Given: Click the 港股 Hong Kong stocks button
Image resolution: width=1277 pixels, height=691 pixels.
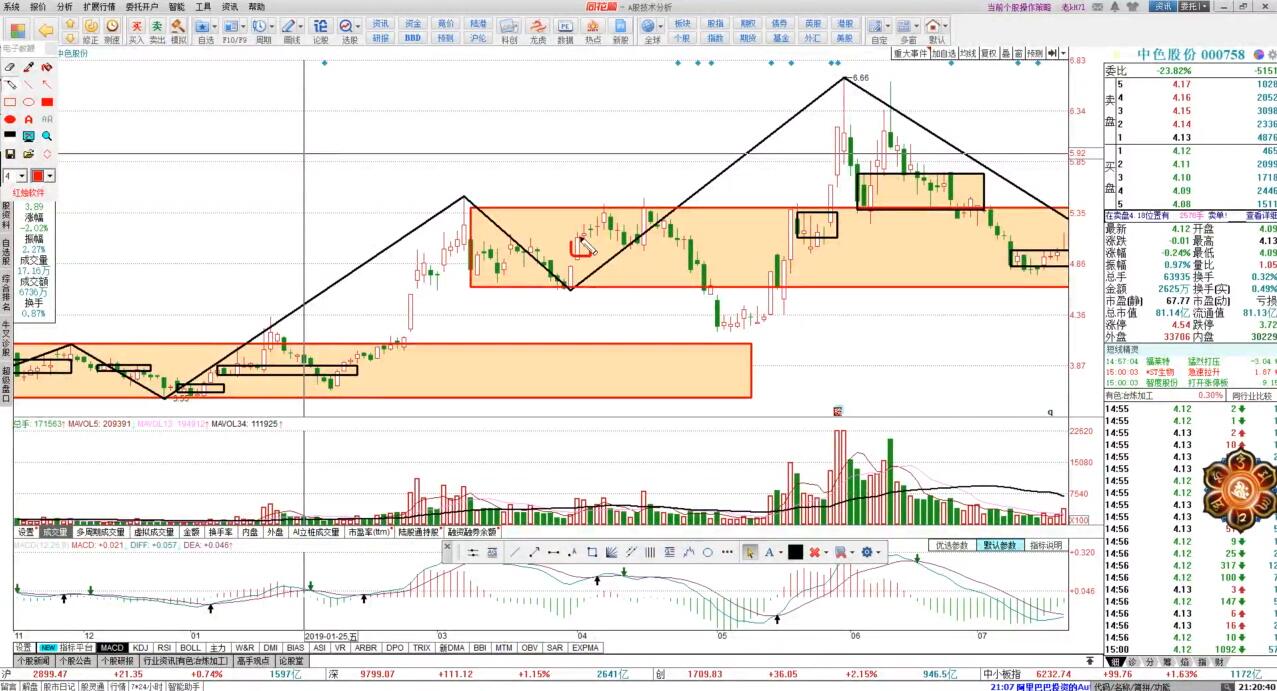Looking at the screenshot, I should click(x=845, y=22).
